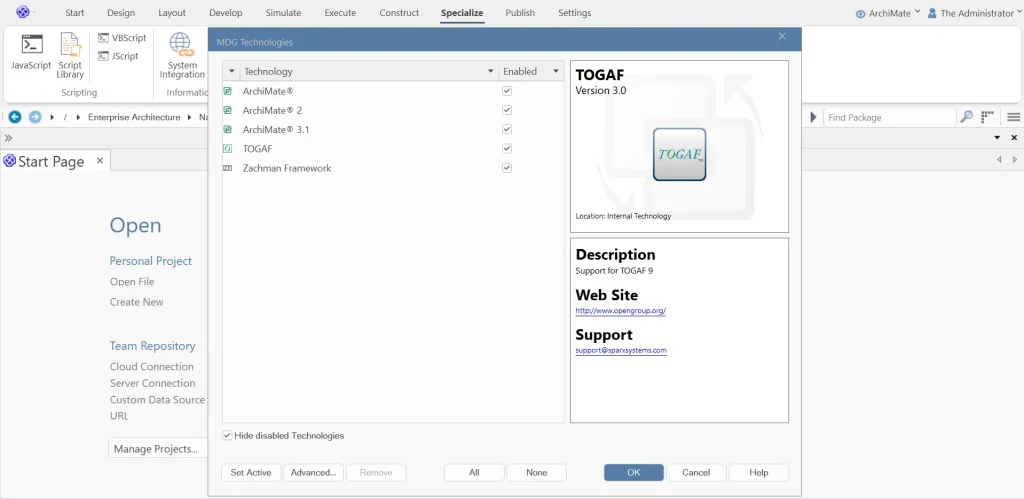Open the JScript console
This screenshot has height=499, width=1024.
point(118,56)
